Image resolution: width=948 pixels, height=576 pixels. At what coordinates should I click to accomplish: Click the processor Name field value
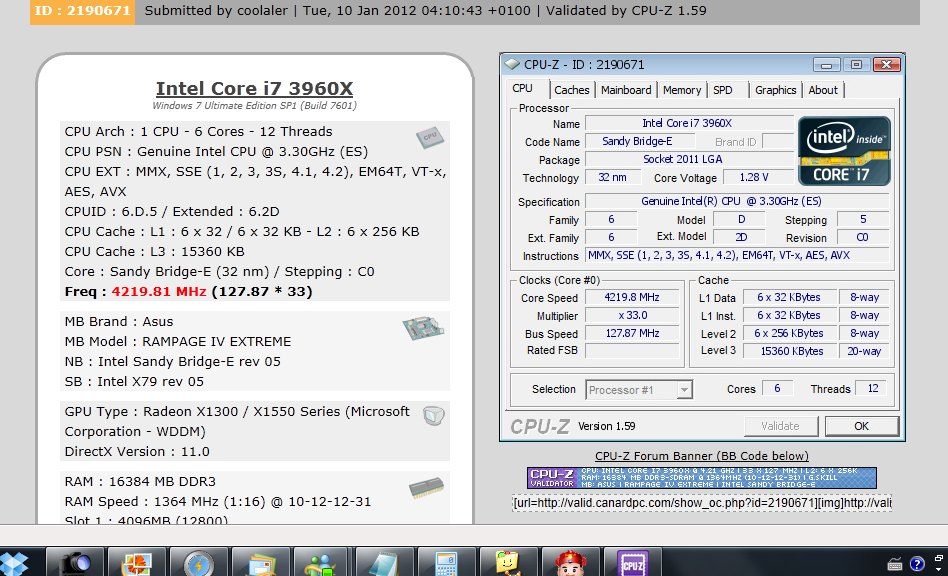[x=688, y=123]
